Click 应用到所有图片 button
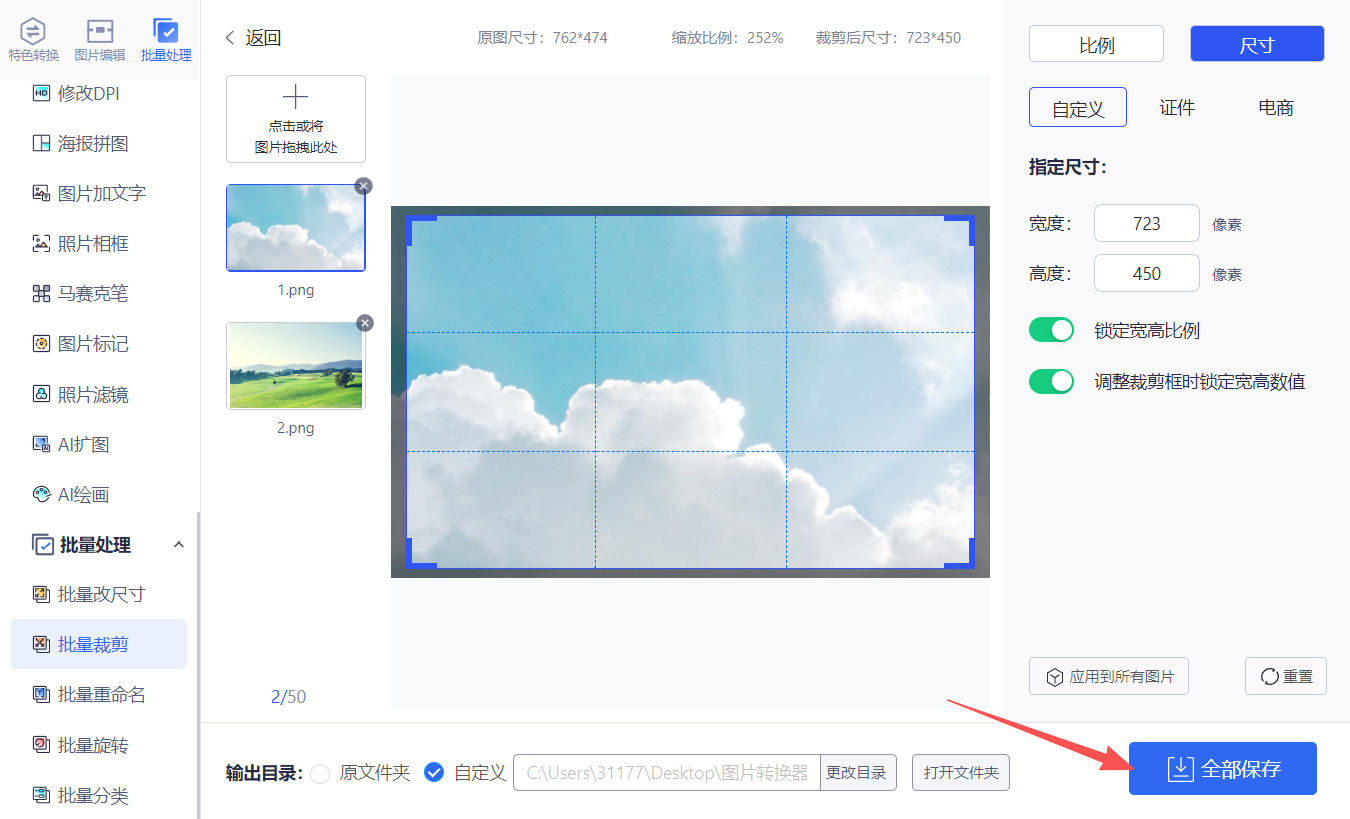The width and height of the screenshot is (1350, 819). 1109,676
